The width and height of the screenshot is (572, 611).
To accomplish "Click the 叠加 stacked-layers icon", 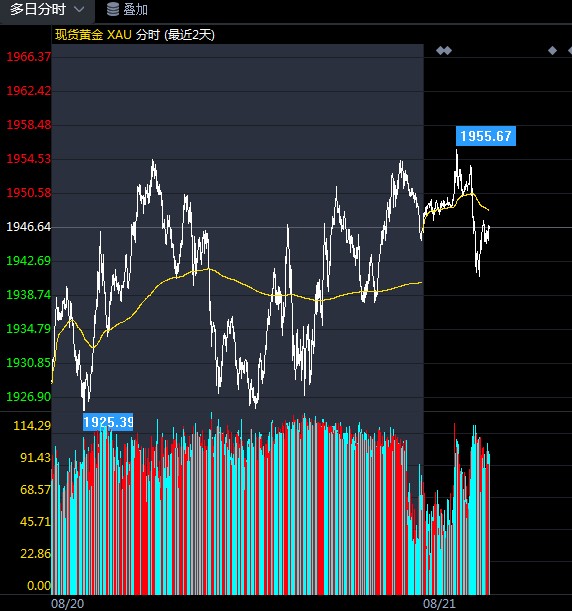I will (x=113, y=9).
